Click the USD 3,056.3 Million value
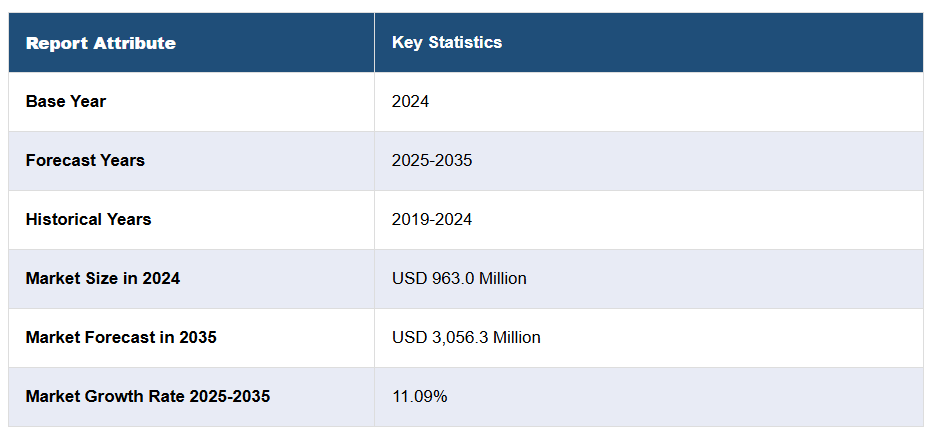Viewport: 930px width, 434px height. [x=466, y=337]
